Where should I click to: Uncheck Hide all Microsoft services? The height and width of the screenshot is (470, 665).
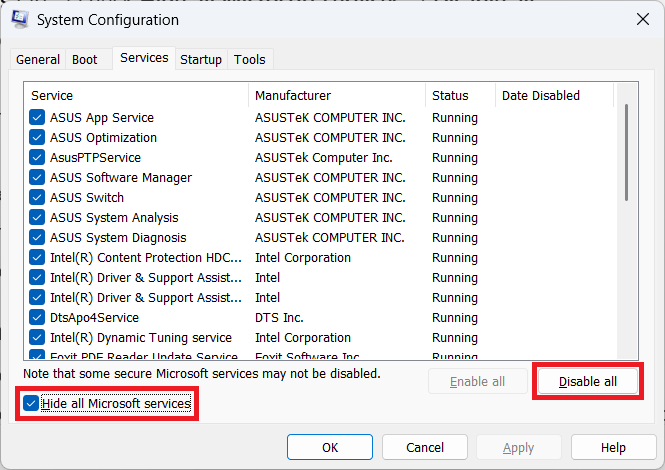click(x=31, y=404)
